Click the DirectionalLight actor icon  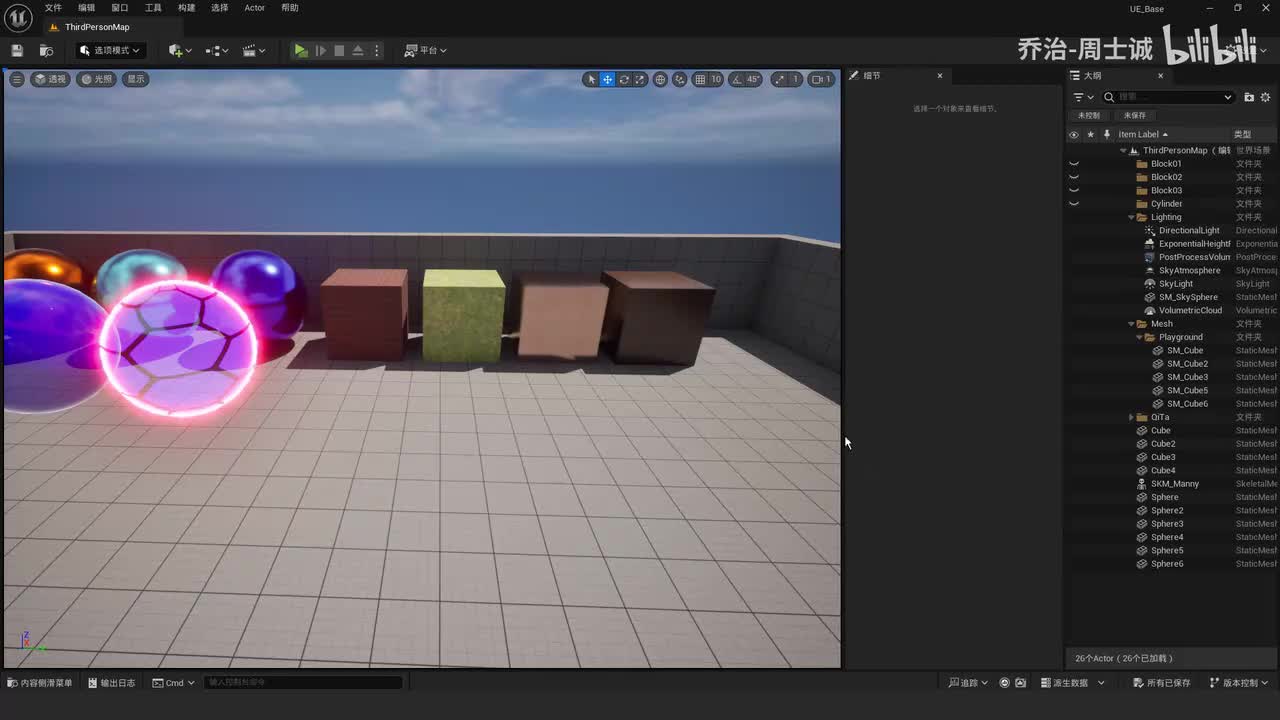[1150, 230]
